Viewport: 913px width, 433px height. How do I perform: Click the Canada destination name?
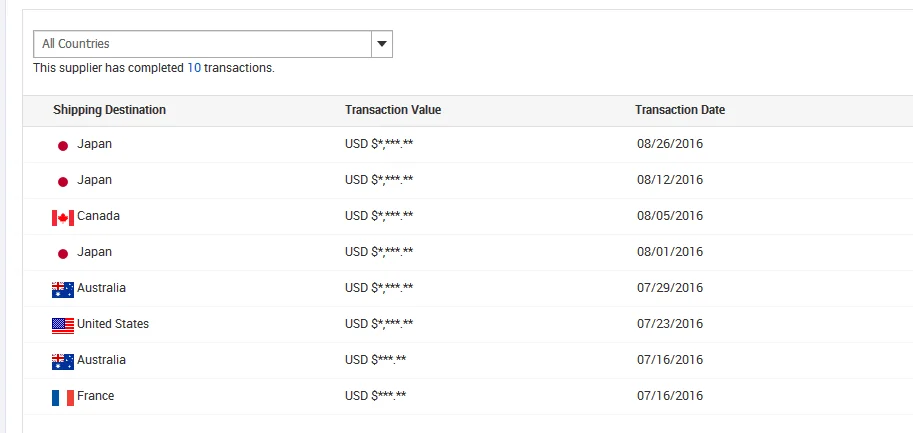click(x=98, y=216)
